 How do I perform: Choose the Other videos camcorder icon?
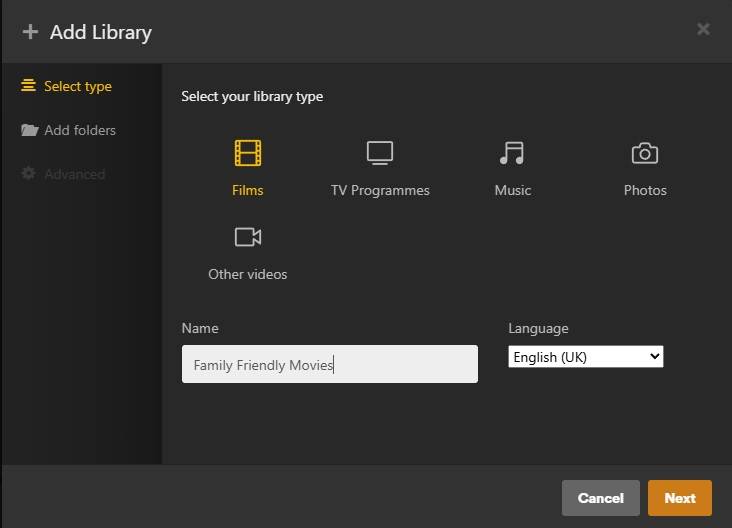pos(248,237)
